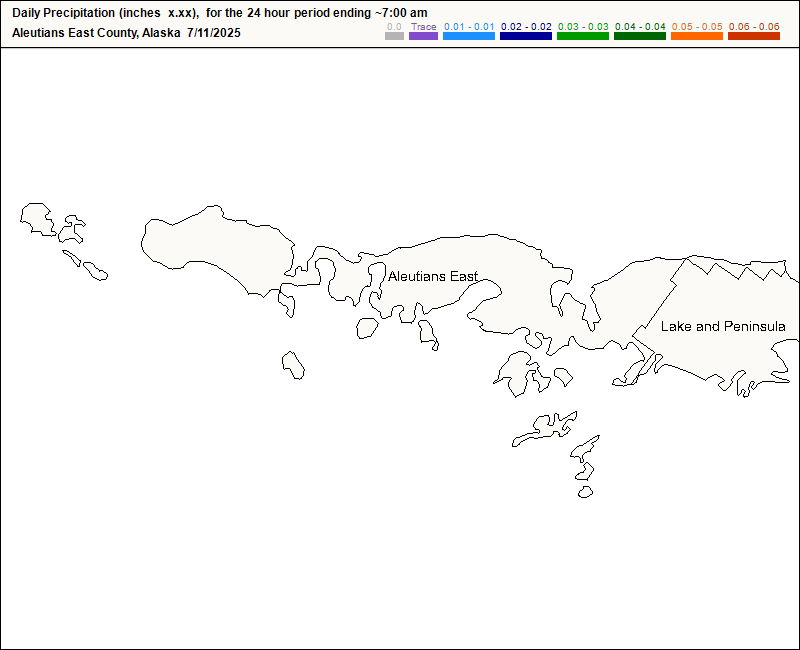Click the green 0.03 legend swatch
Screen dimensions: 800x650
pyautogui.click(x=583, y=36)
